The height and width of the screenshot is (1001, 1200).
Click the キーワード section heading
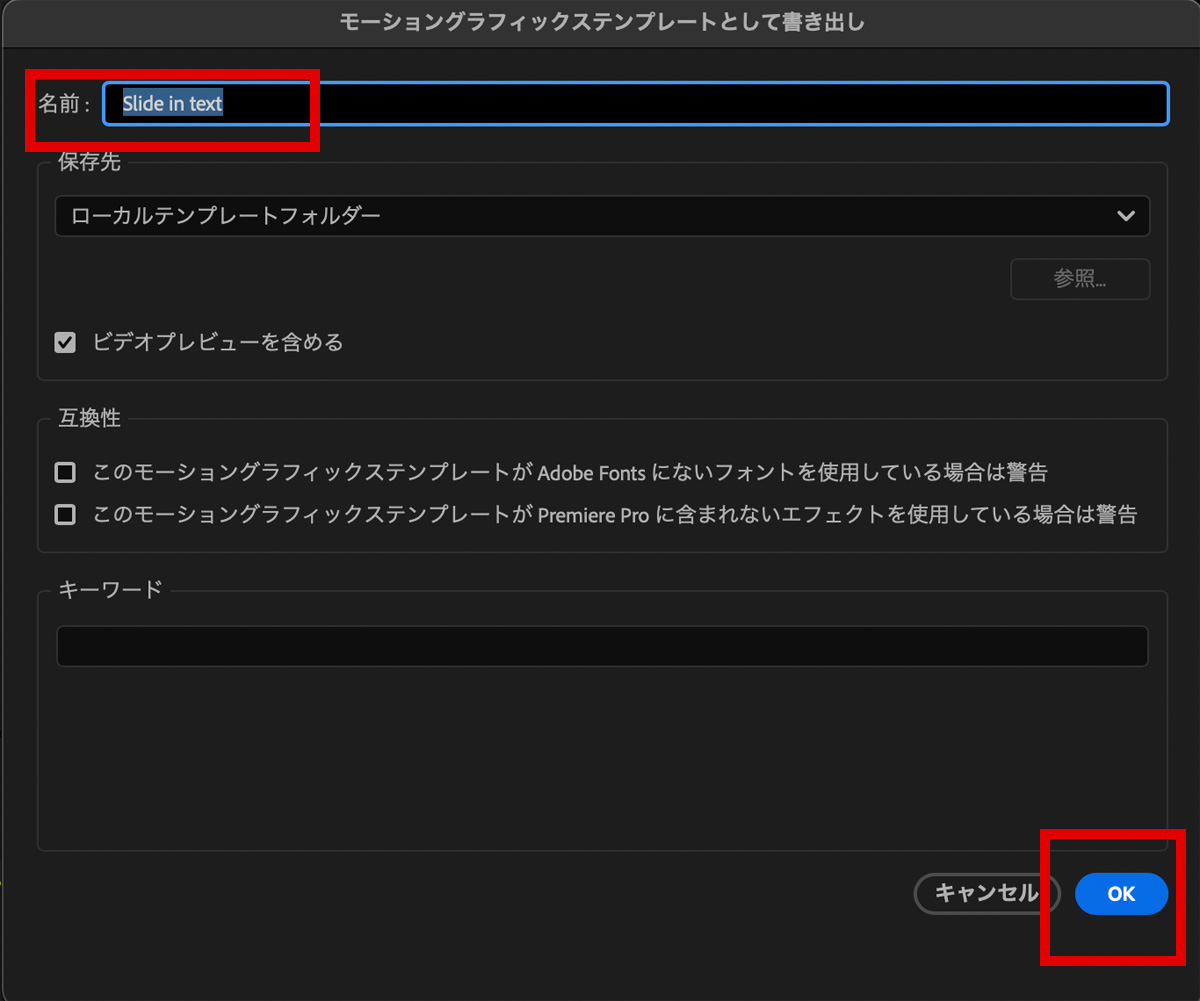pos(110,590)
